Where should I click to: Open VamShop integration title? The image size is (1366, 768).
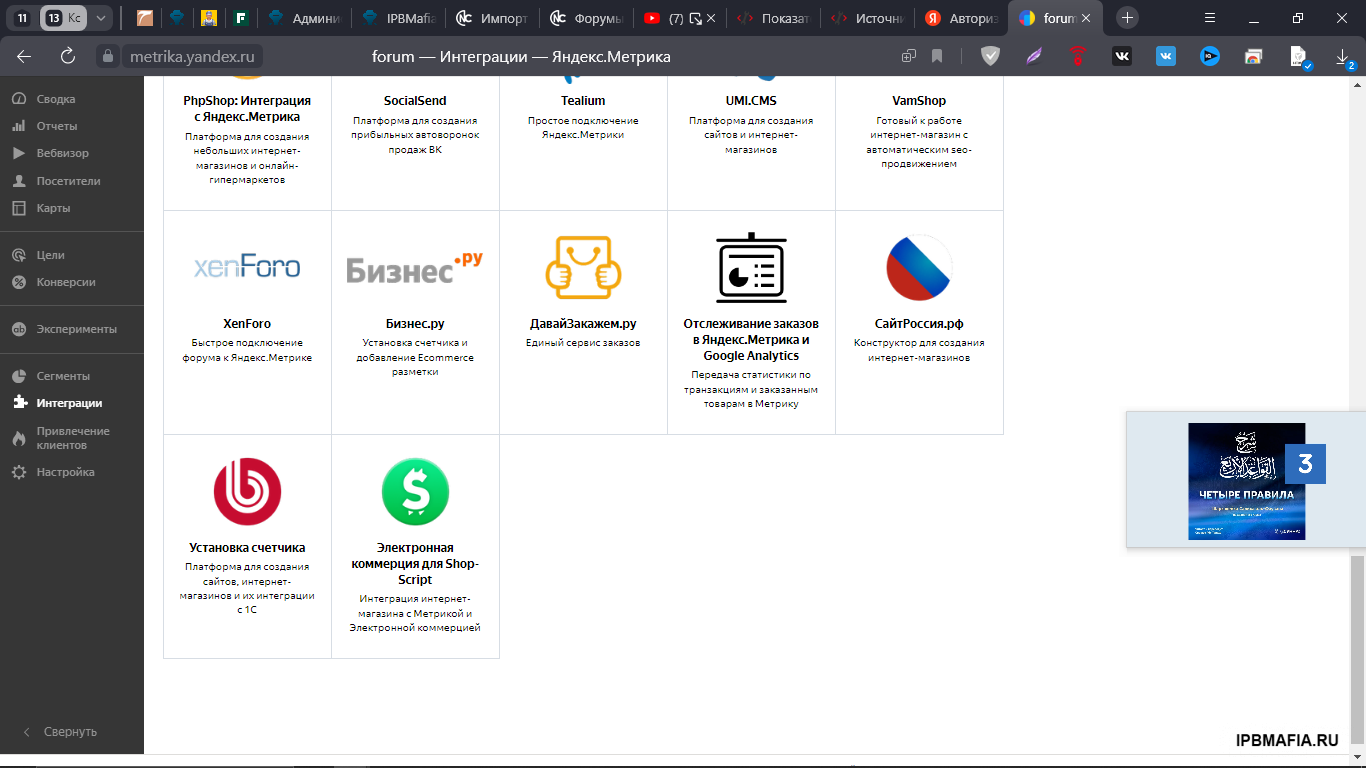point(919,101)
